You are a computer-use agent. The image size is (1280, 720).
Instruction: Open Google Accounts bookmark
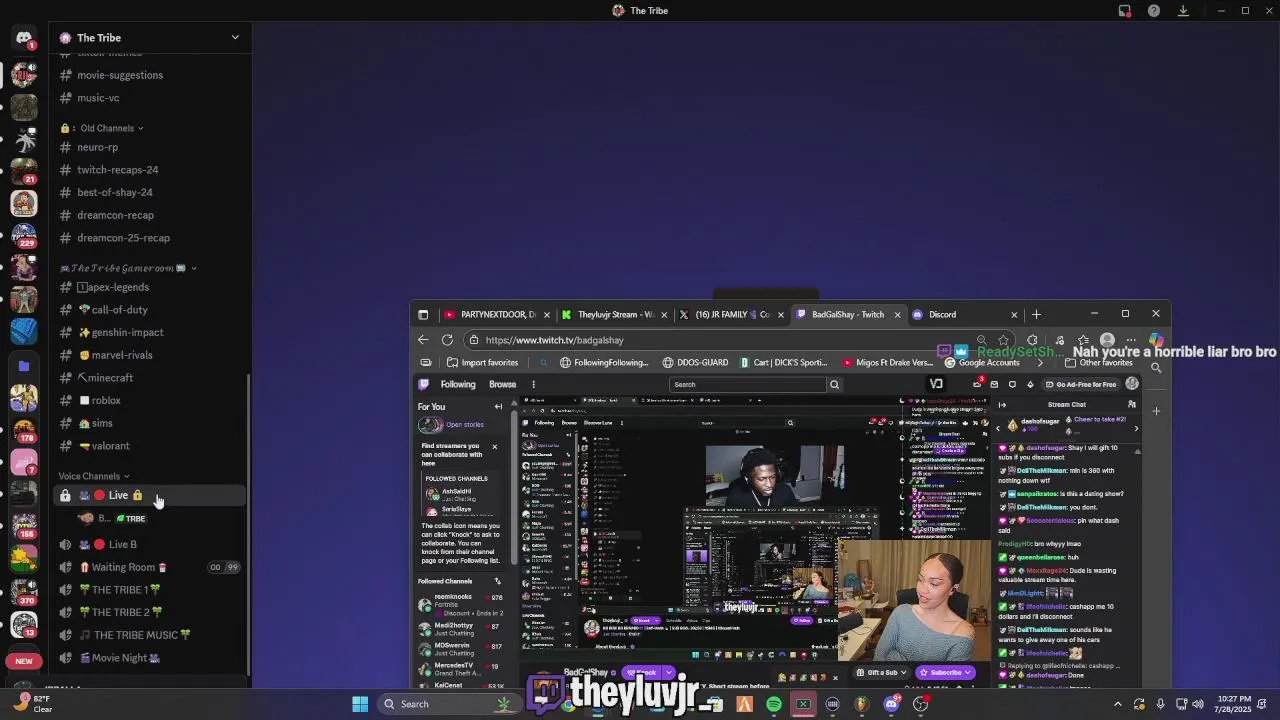(x=982, y=363)
